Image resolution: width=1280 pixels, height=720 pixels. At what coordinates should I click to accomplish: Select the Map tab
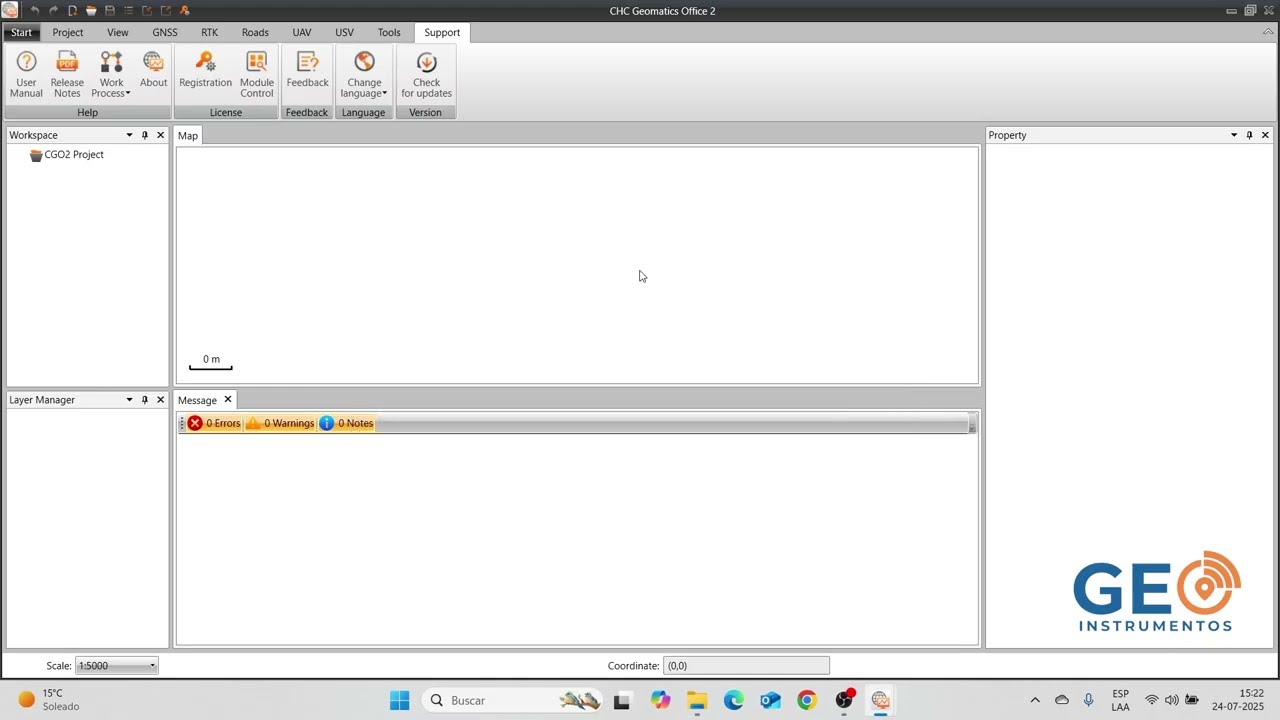pos(188,136)
